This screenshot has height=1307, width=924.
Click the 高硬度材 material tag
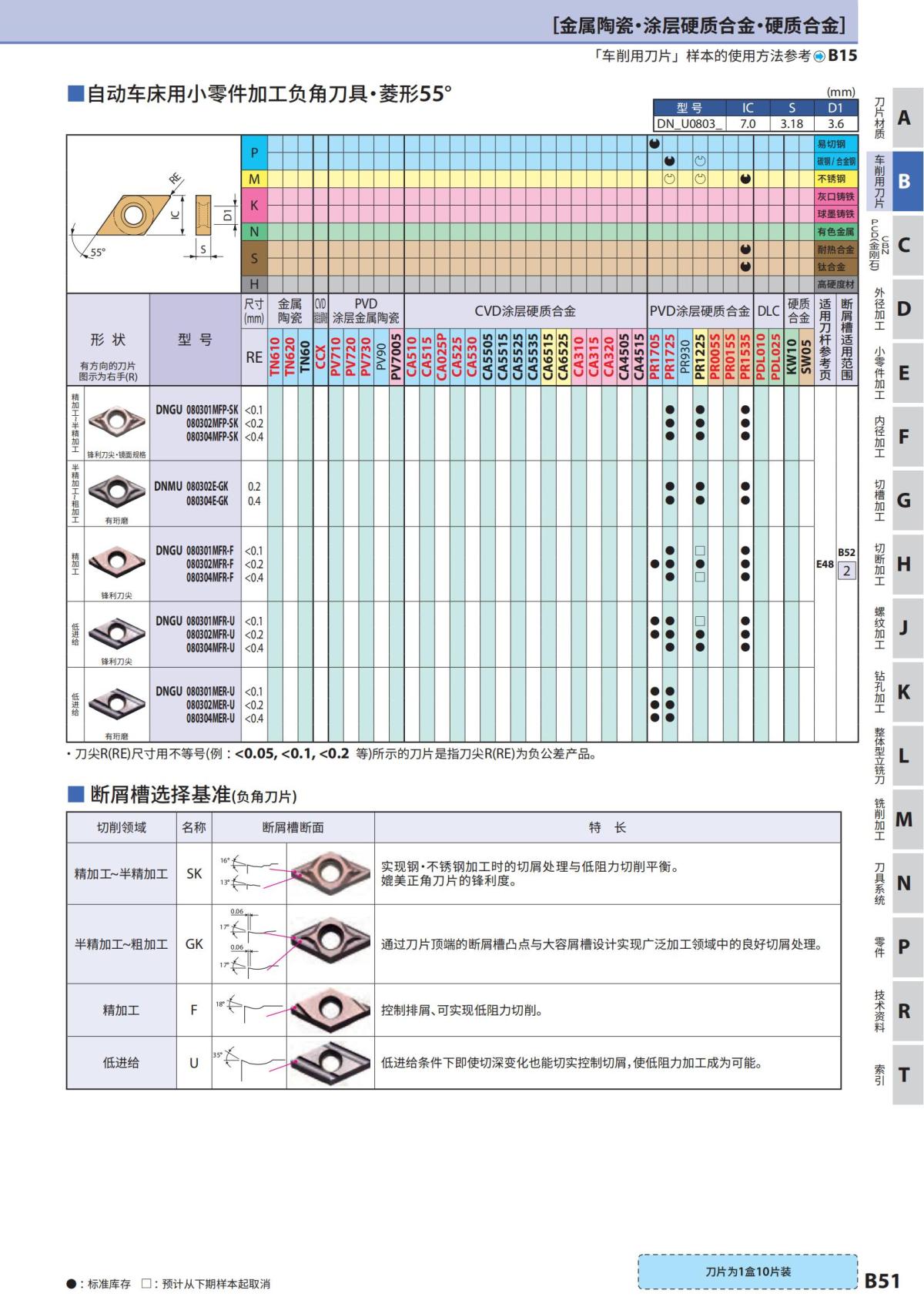[x=835, y=284]
